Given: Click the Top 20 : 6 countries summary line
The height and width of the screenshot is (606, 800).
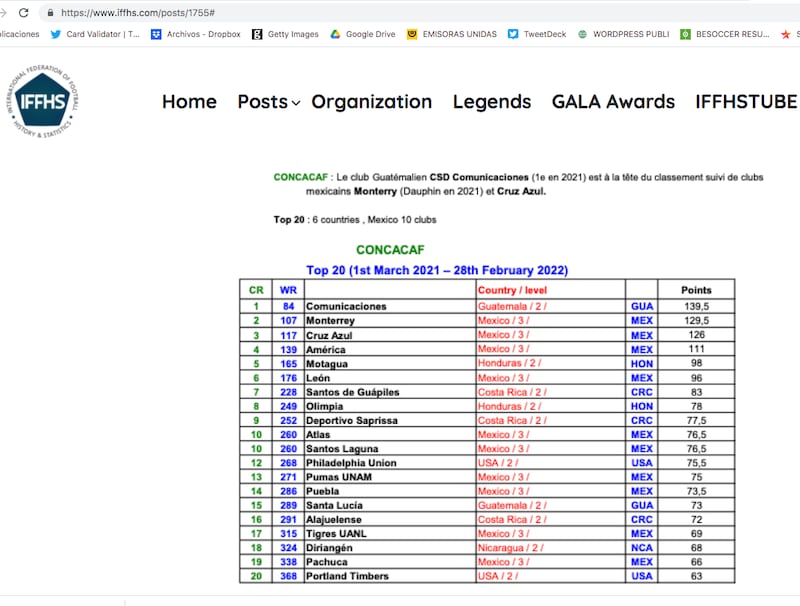Looking at the screenshot, I should (355, 220).
